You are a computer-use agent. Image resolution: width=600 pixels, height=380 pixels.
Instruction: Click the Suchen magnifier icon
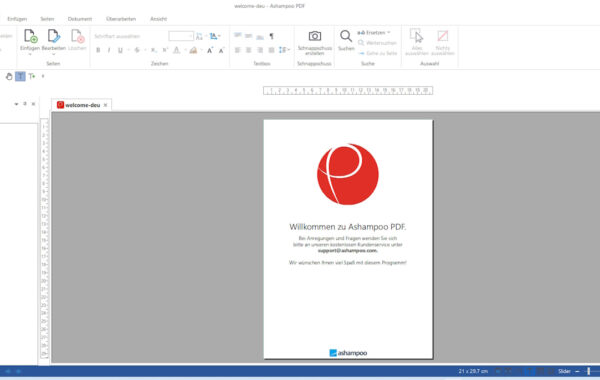click(x=346, y=36)
